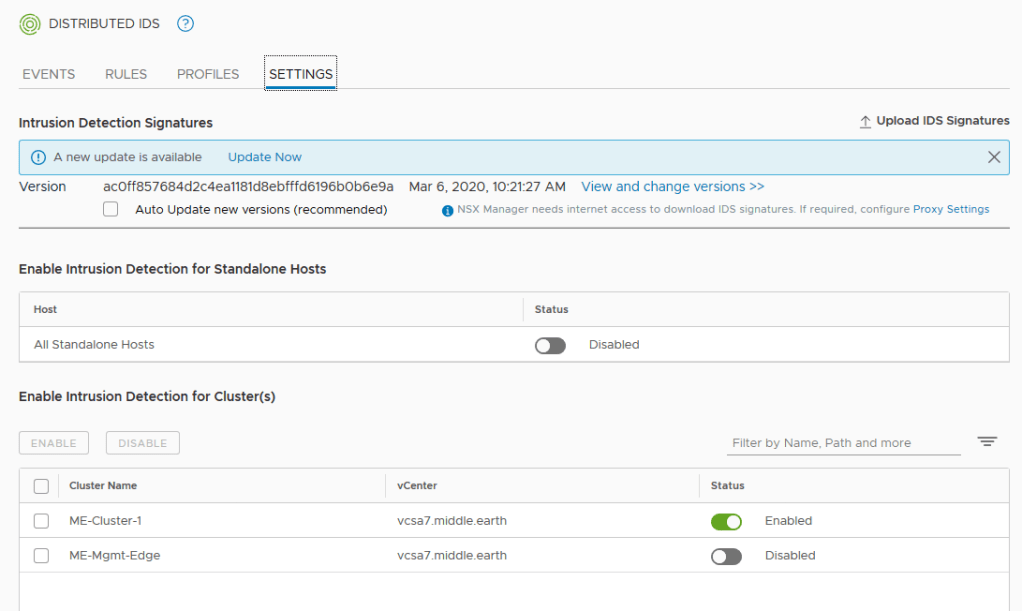Enable the ME-Mgmt-Edge status toggle

726,556
